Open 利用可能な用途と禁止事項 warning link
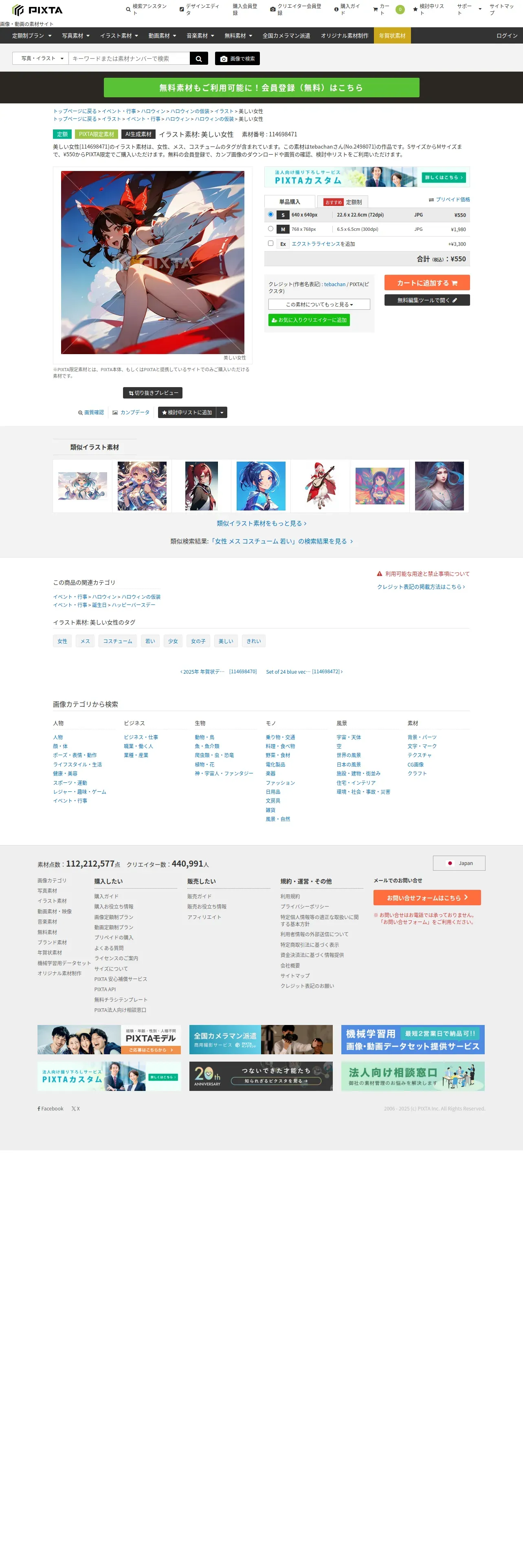This screenshot has width=523, height=1568. (x=423, y=574)
